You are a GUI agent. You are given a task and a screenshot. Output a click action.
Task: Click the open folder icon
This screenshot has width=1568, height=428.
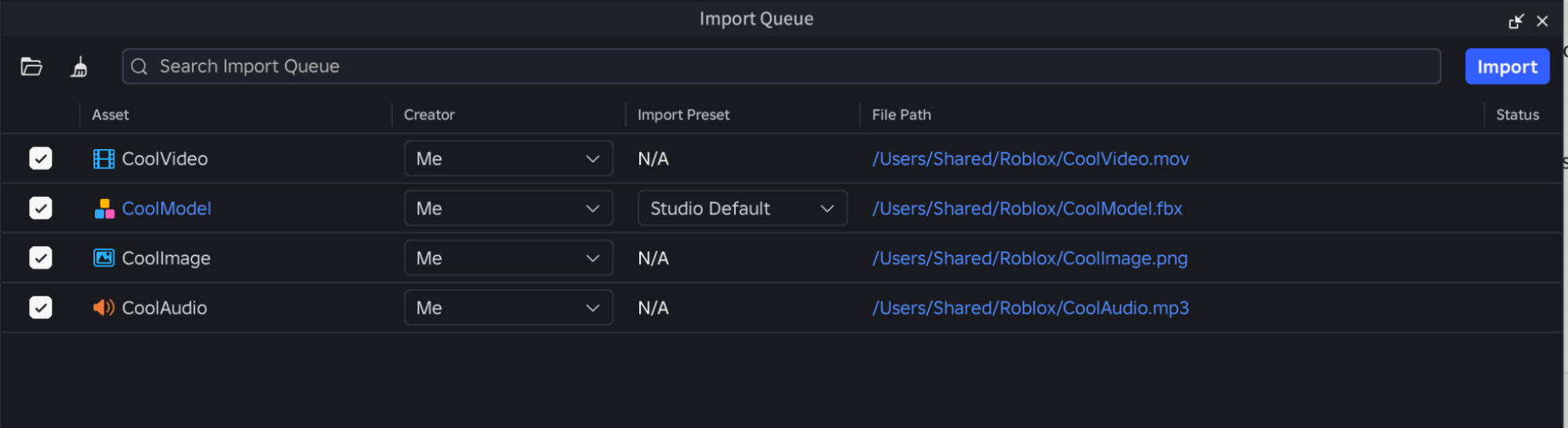(31, 67)
